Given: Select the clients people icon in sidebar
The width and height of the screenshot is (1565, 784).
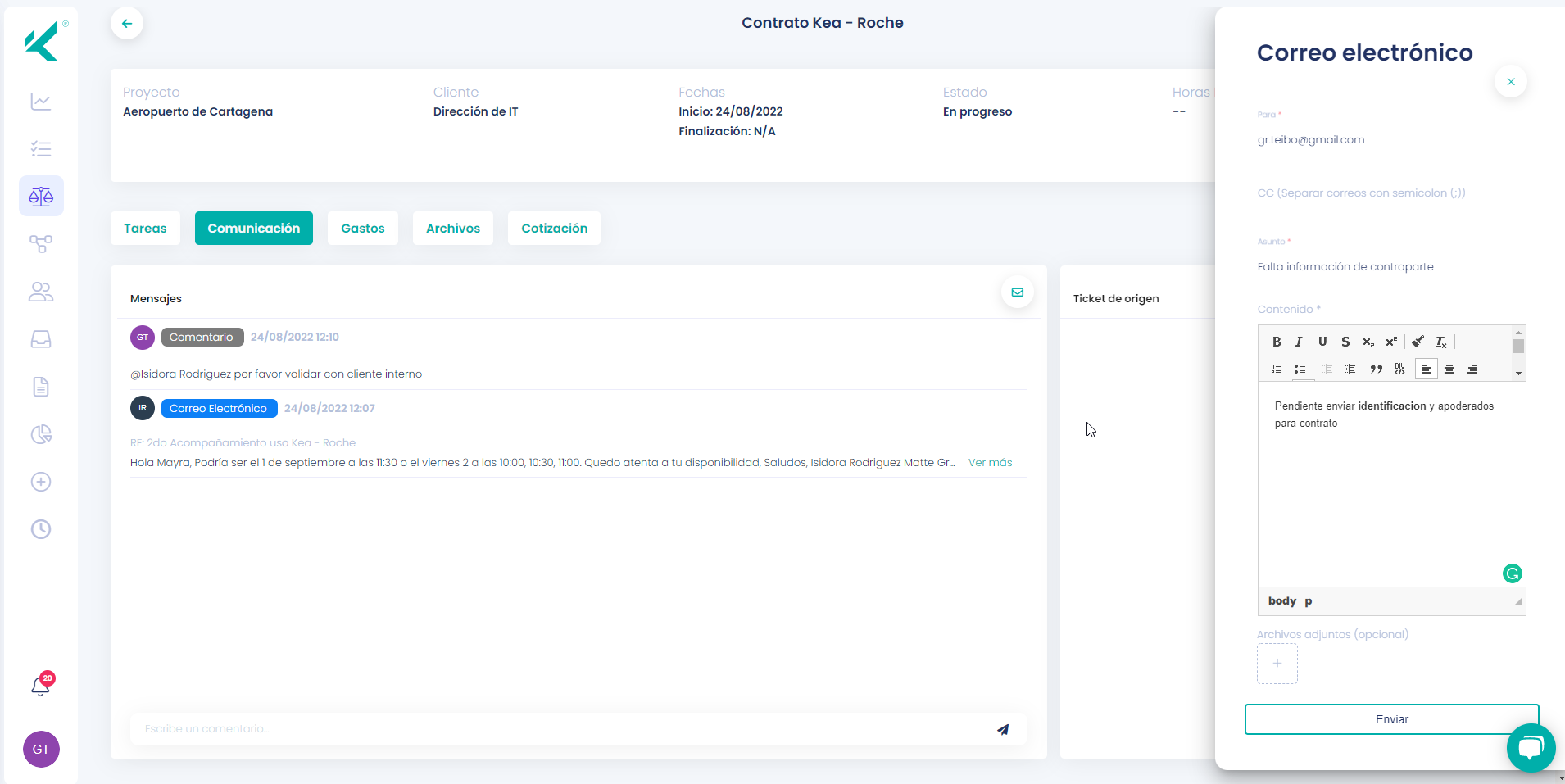Looking at the screenshot, I should point(41,292).
